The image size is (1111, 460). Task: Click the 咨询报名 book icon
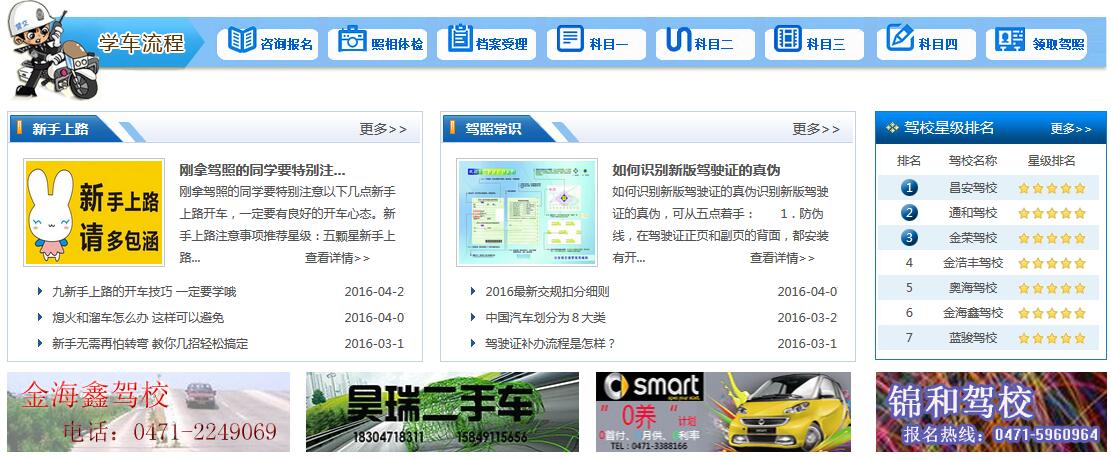click(x=242, y=42)
